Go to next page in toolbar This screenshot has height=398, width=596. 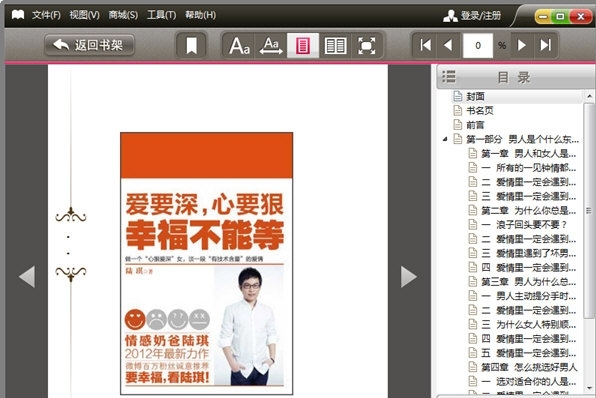click(522, 45)
